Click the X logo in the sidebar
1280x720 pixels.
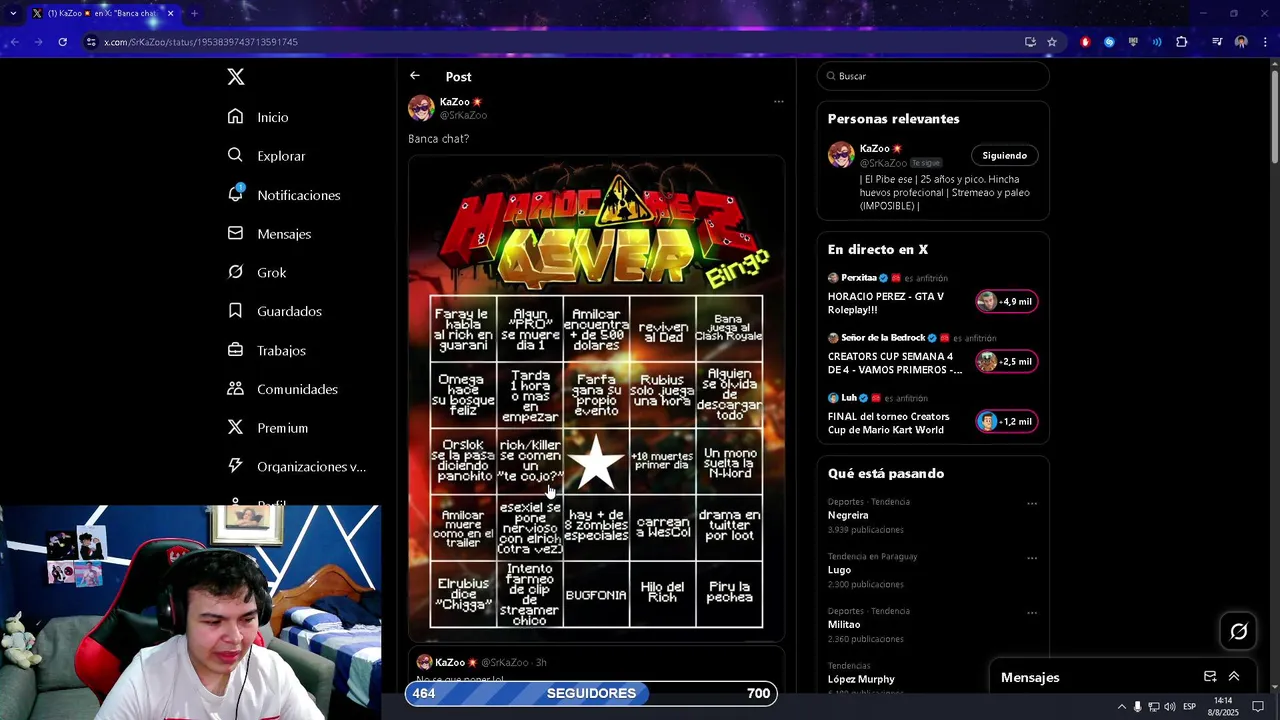click(x=236, y=77)
